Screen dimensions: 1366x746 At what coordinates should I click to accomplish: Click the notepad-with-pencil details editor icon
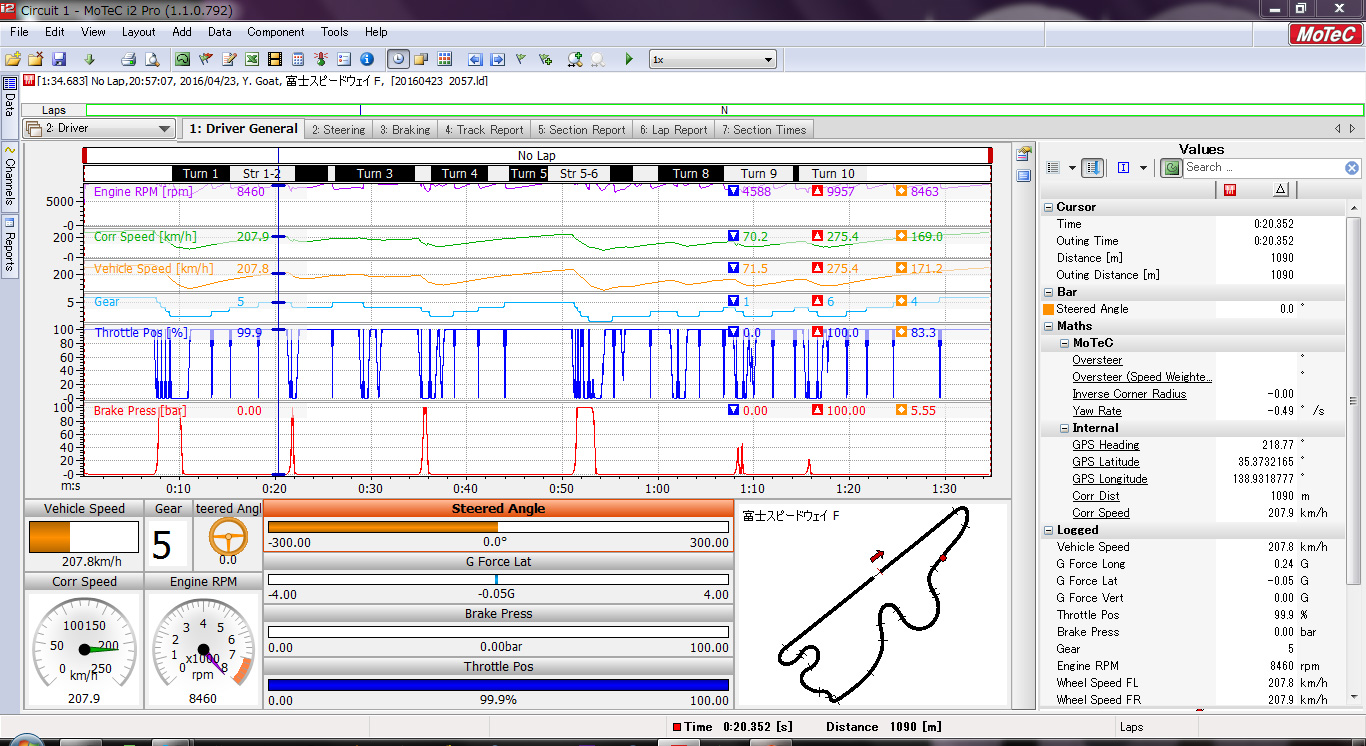pos(229,59)
